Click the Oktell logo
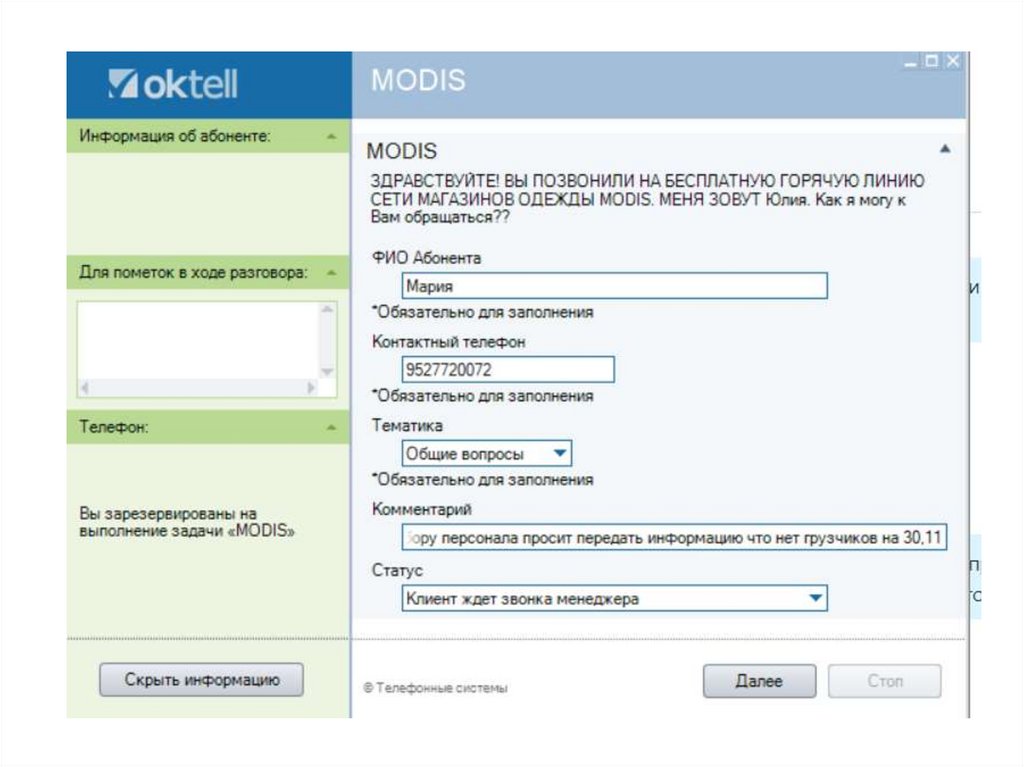1024x767 pixels. pyautogui.click(x=173, y=85)
